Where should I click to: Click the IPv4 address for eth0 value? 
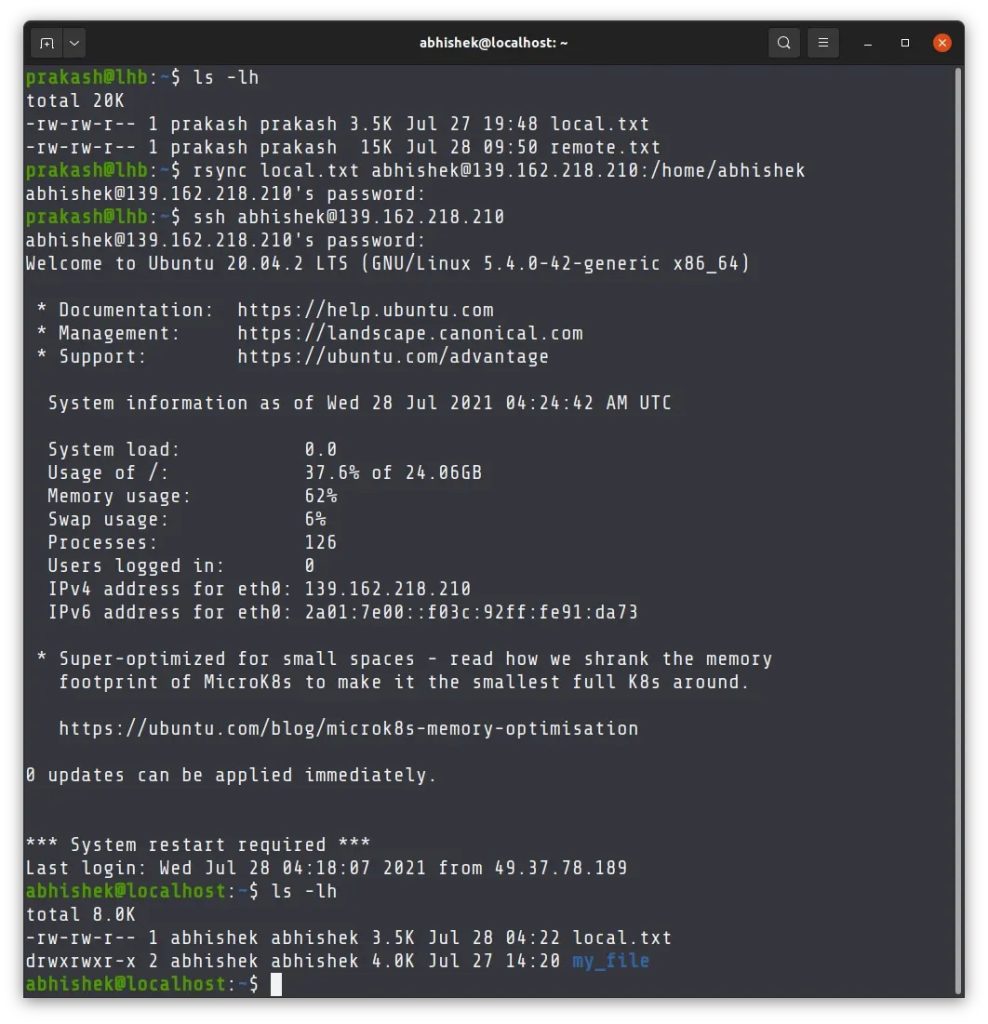387,589
